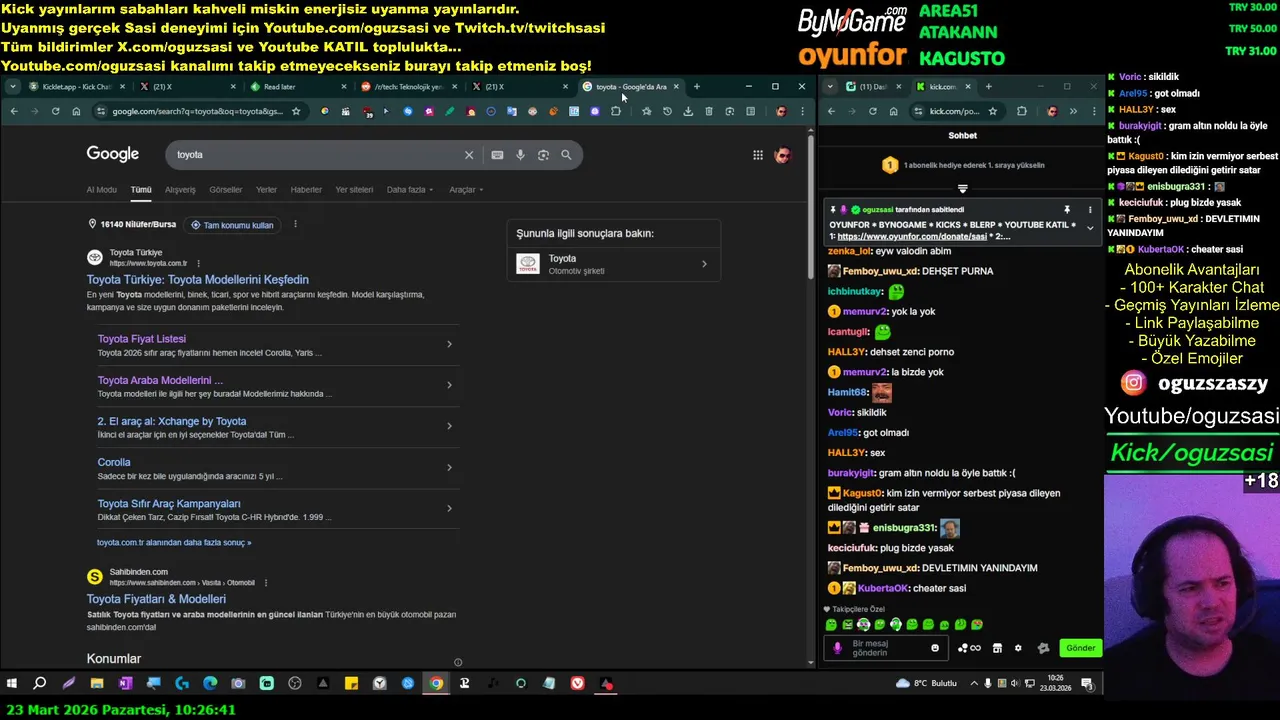The width and height of the screenshot is (1280, 720).
Task: Switch to the r/tech Reddit browser tab
Action: [408, 87]
